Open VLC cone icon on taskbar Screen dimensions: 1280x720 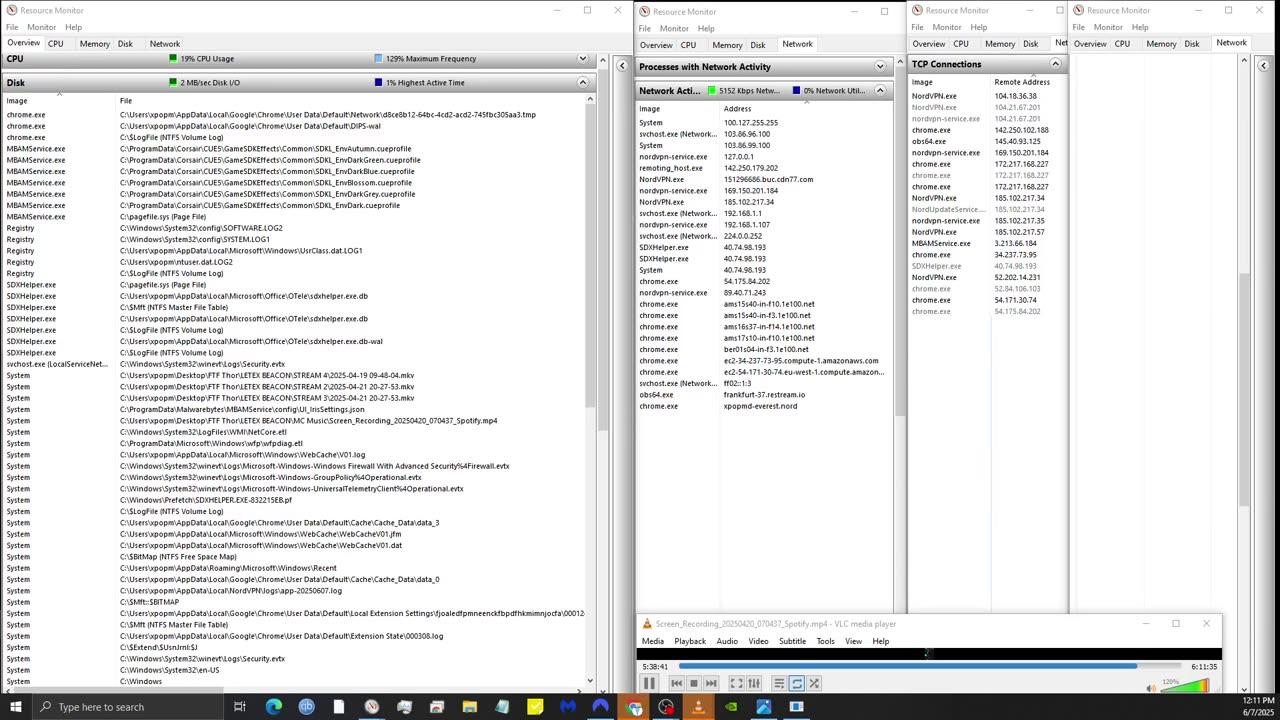[698, 707]
